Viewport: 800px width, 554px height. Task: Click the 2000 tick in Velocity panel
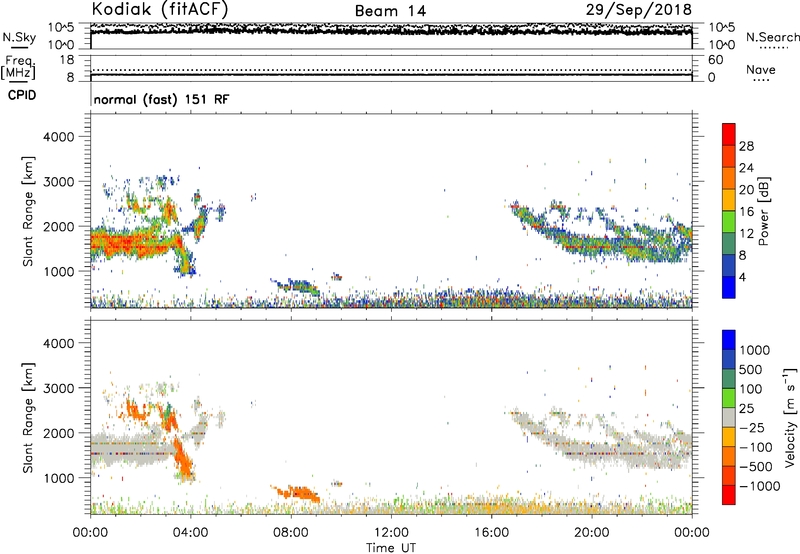tap(58, 434)
